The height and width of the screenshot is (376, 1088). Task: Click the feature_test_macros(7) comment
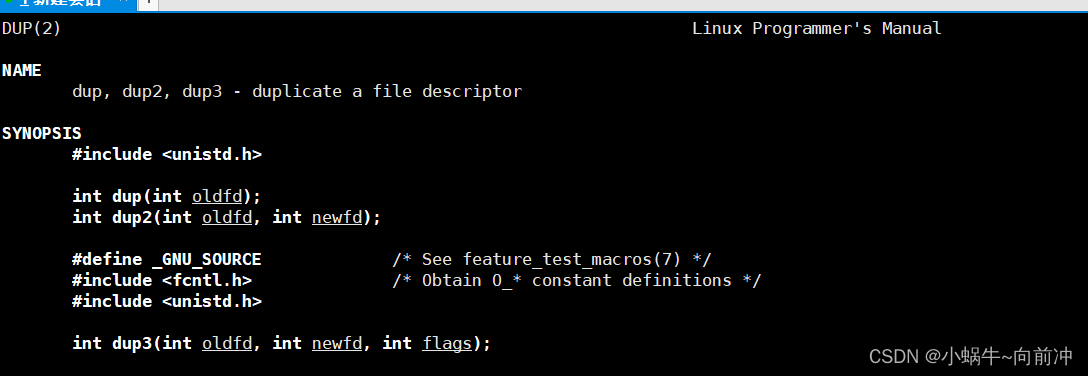552,259
